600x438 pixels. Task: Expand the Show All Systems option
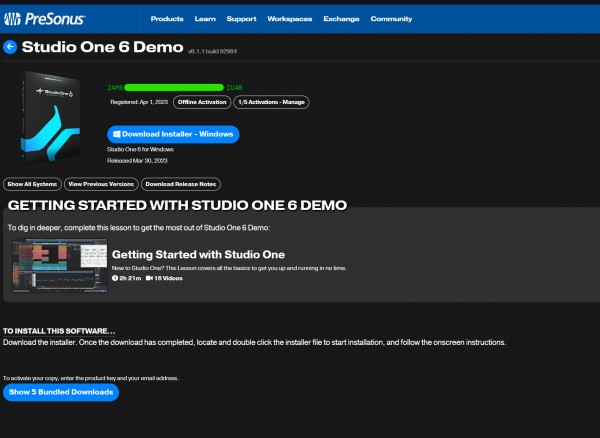coord(32,184)
